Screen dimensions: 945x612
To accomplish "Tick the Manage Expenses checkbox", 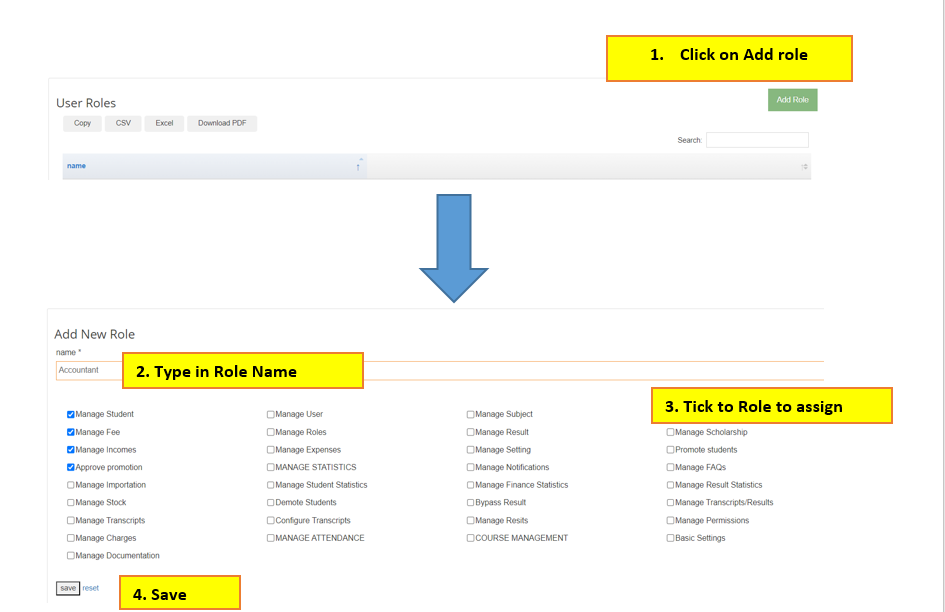I will tap(271, 450).
